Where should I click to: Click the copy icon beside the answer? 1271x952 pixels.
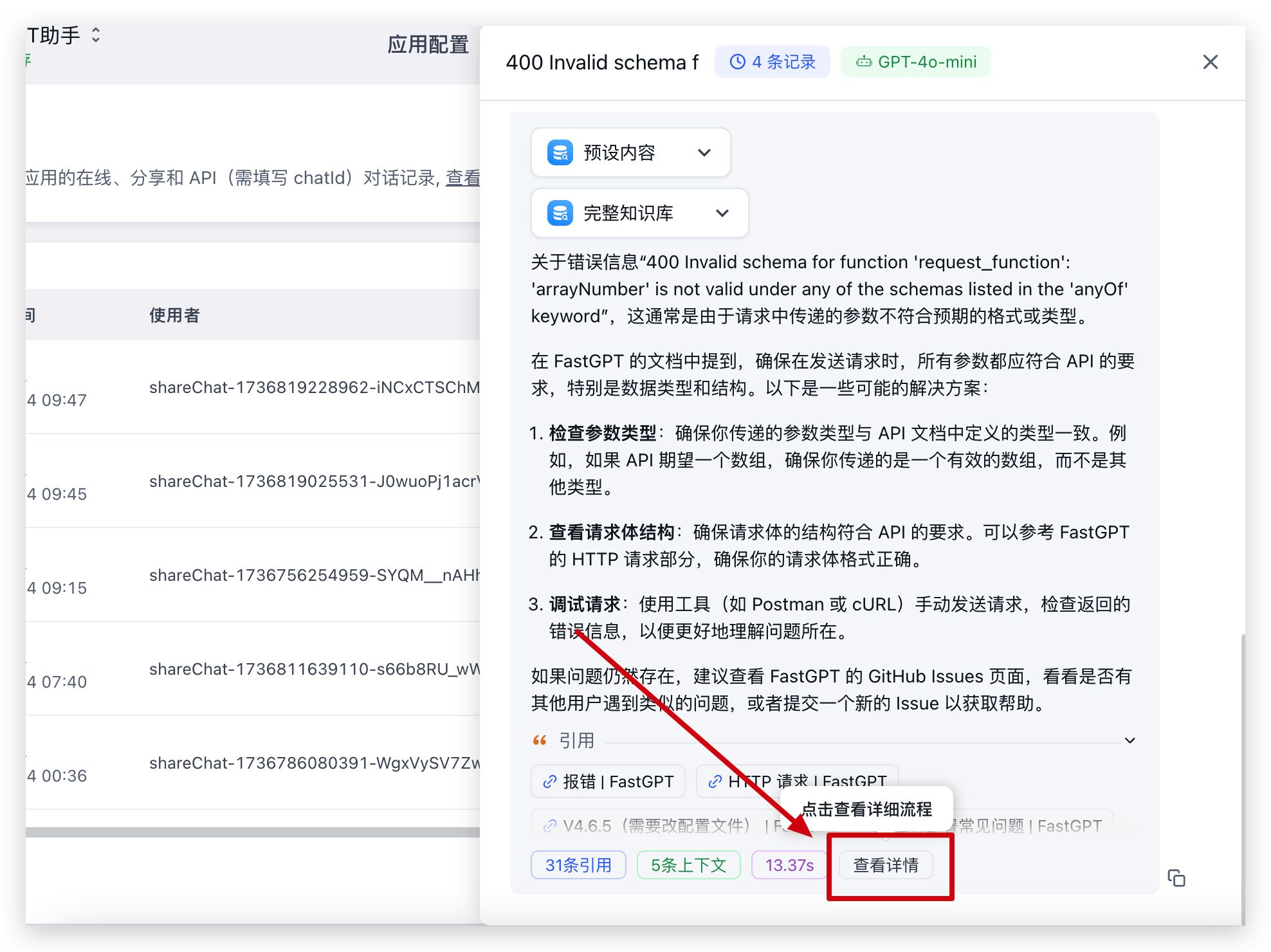point(1176,878)
